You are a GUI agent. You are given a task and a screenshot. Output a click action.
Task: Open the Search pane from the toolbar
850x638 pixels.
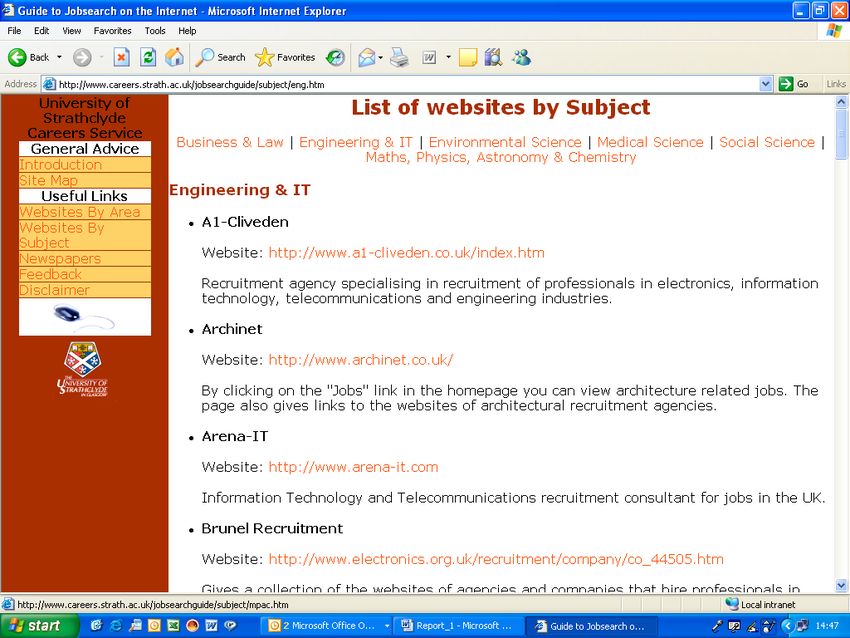221,57
